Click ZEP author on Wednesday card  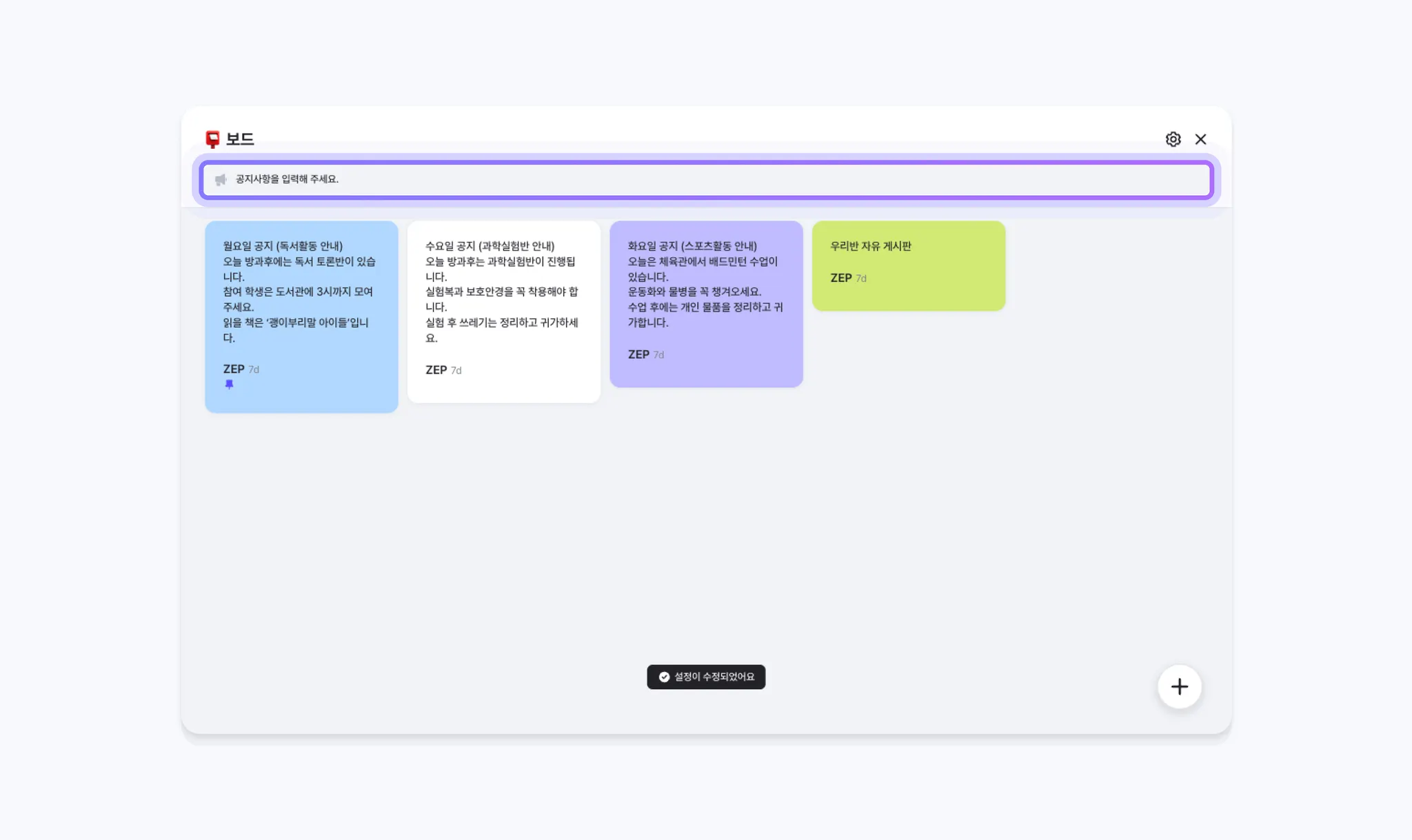pyautogui.click(x=436, y=370)
